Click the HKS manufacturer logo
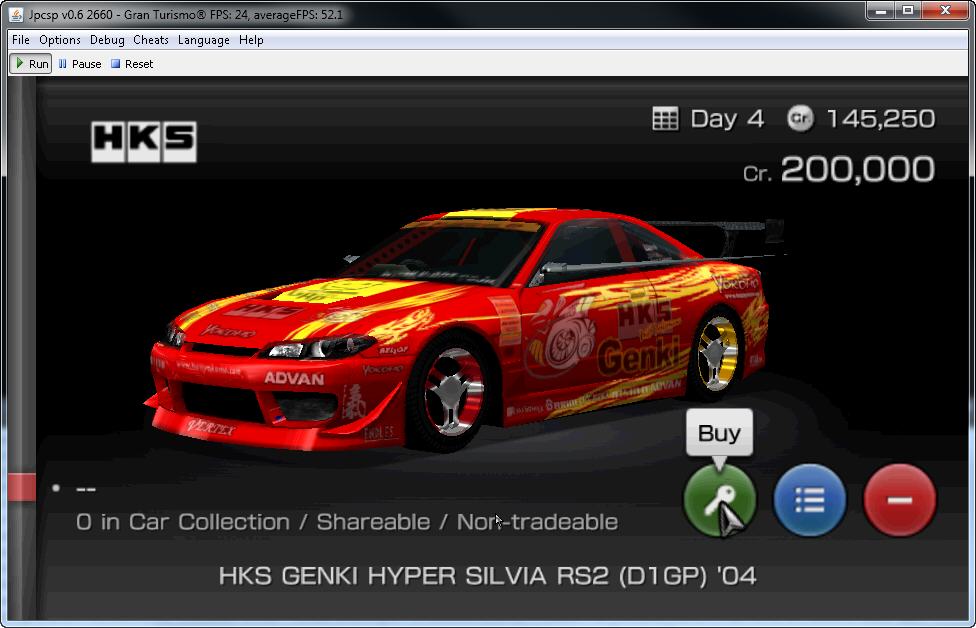Viewport: 976px width, 628px height. tap(143, 141)
